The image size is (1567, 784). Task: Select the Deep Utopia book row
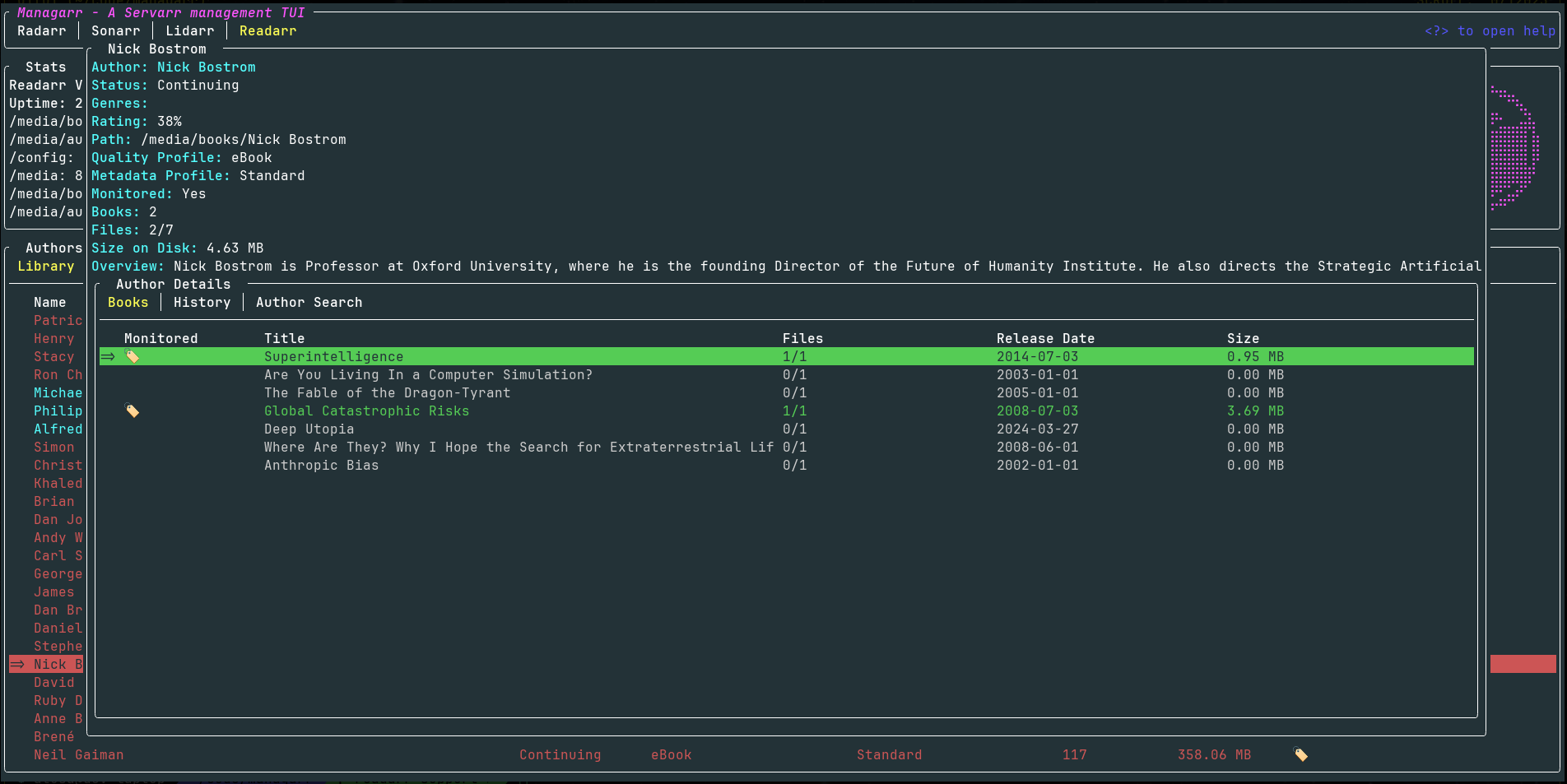(786, 429)
